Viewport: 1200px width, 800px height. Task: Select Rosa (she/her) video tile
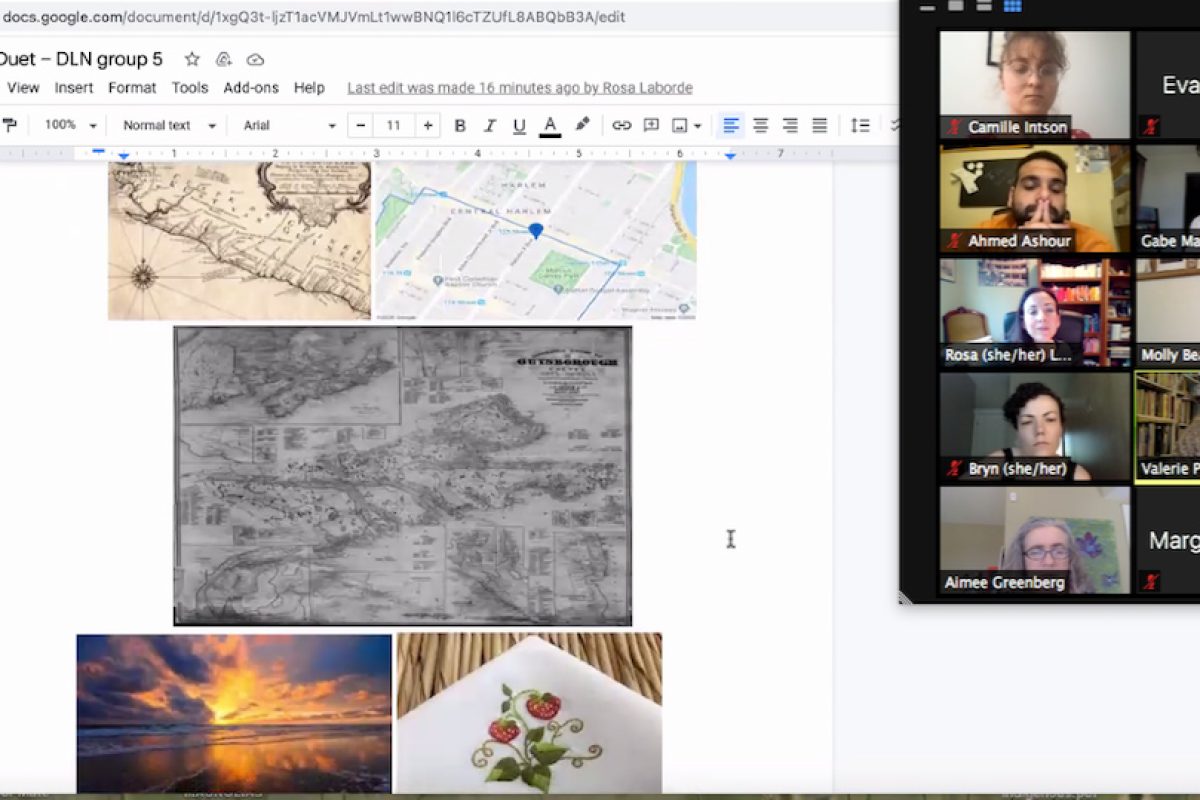[1035, 312]
